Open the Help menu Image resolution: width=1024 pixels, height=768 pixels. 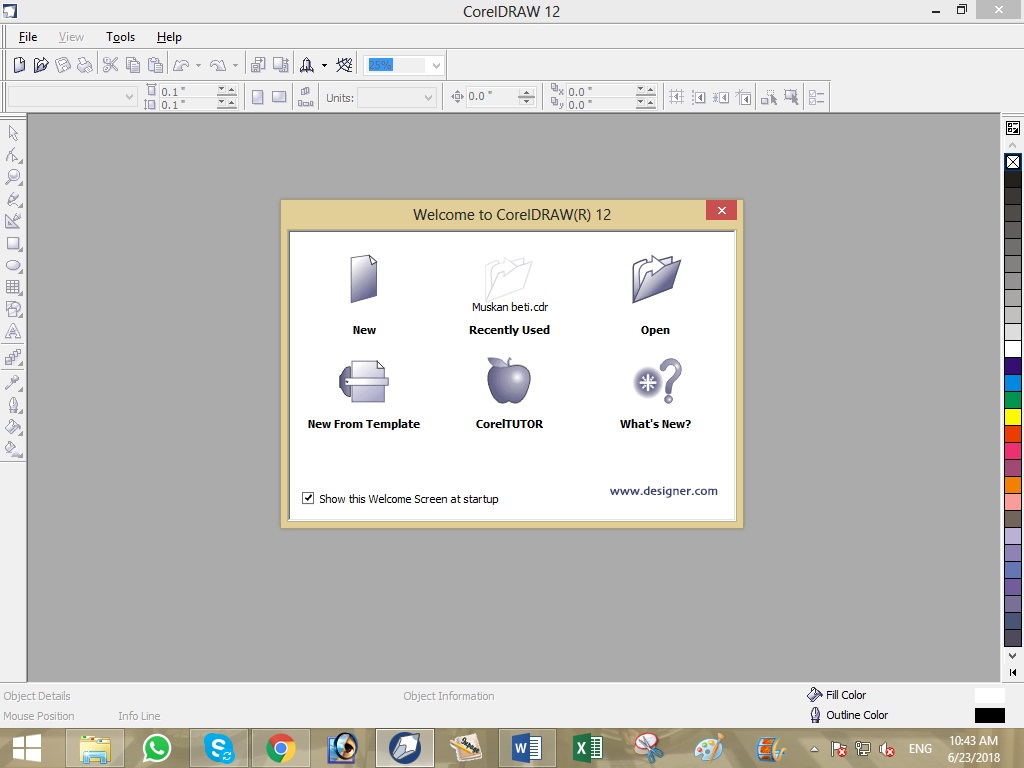tap(169, 36)
